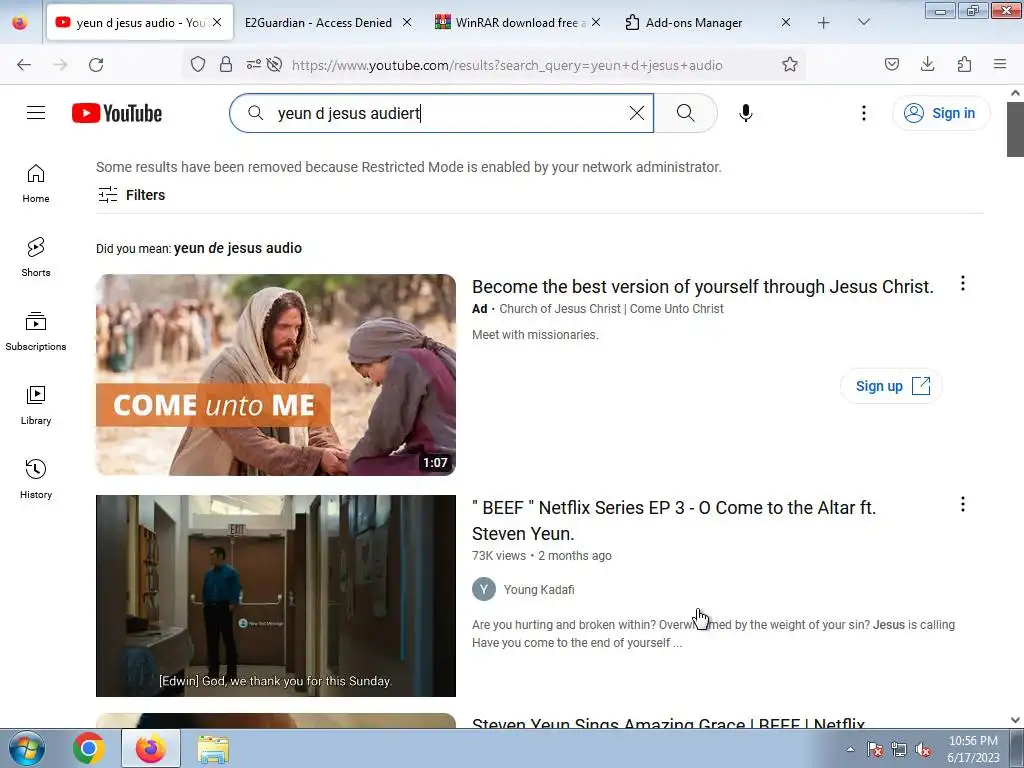Image resolution: width=1024 pixels, height=768 pixels.
Task: Open Firefox application menu
Action: pyautogui.click(x=1000, y=64)
